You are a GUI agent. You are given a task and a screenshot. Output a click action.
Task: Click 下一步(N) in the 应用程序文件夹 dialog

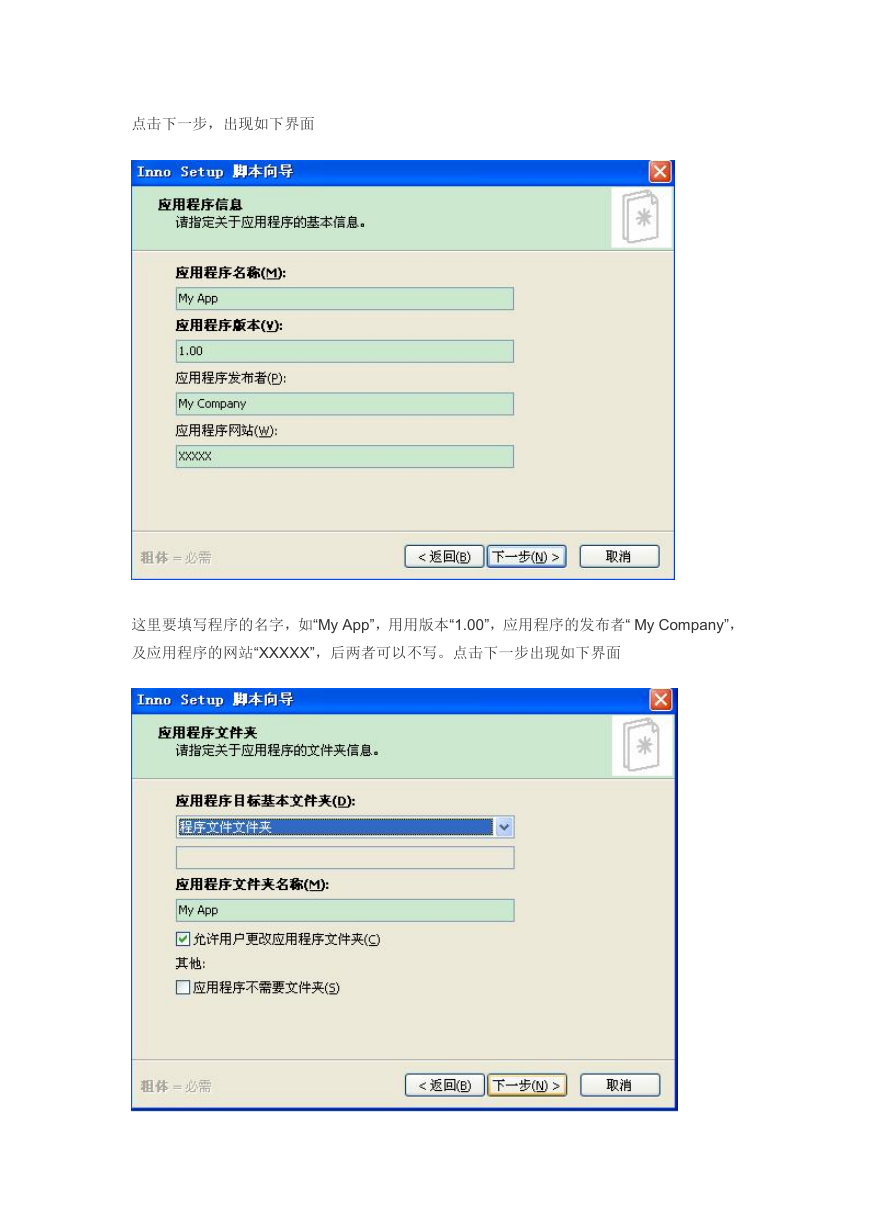click(527, 1085)
